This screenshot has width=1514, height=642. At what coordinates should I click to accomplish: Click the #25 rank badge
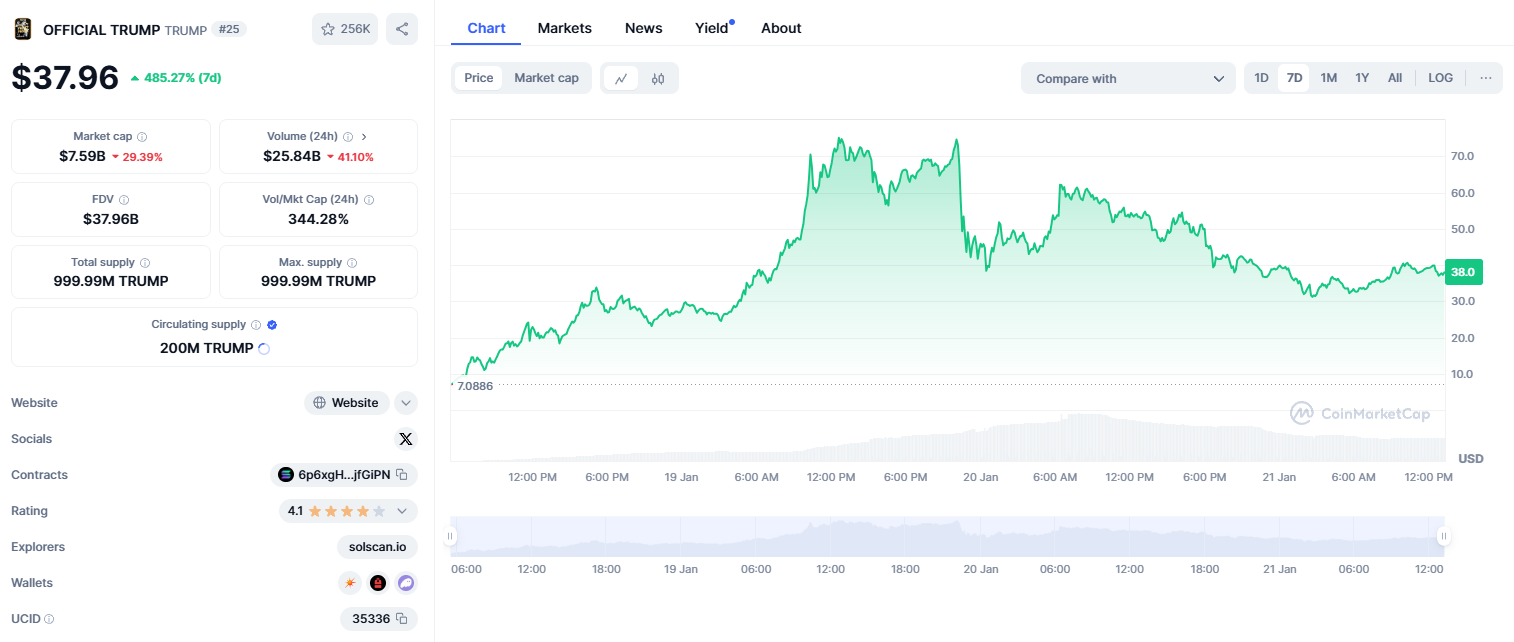click(x=229, y=29)
